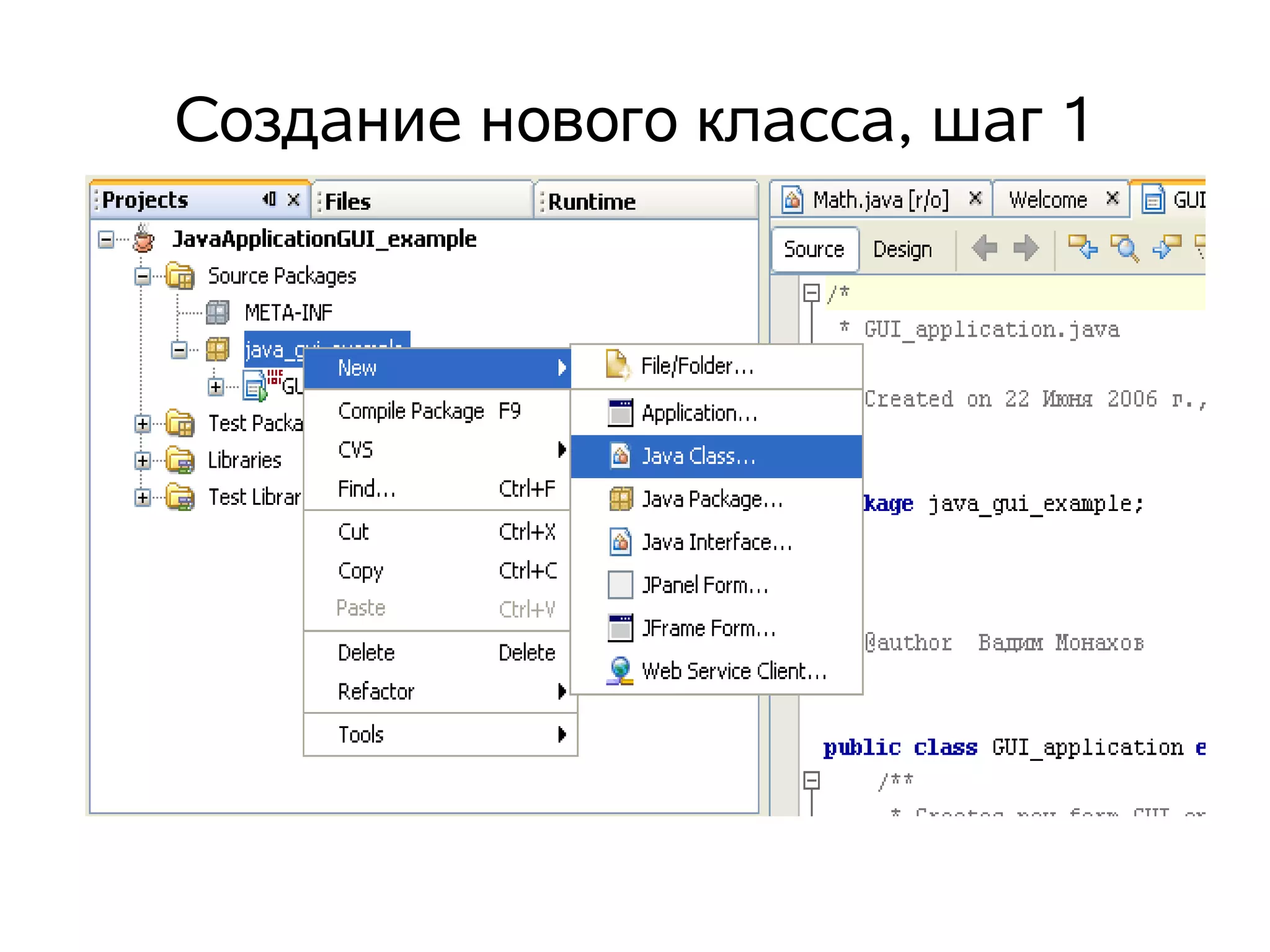Image resolution: width=1270 pixels, height=952 pixels.
Task: Switch the editor to Design view
Action: [903, 249]
